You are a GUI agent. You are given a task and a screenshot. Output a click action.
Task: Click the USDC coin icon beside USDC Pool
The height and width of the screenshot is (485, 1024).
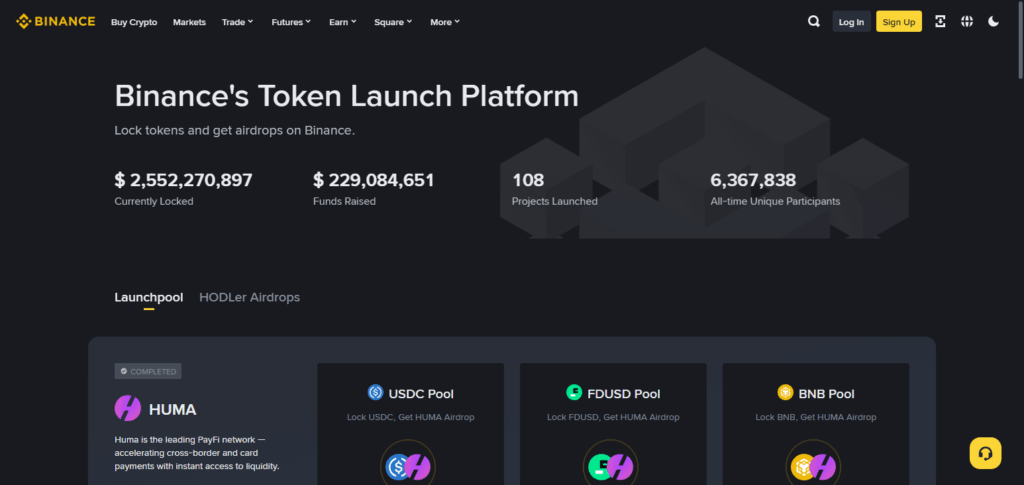click(x=376, y=392)
